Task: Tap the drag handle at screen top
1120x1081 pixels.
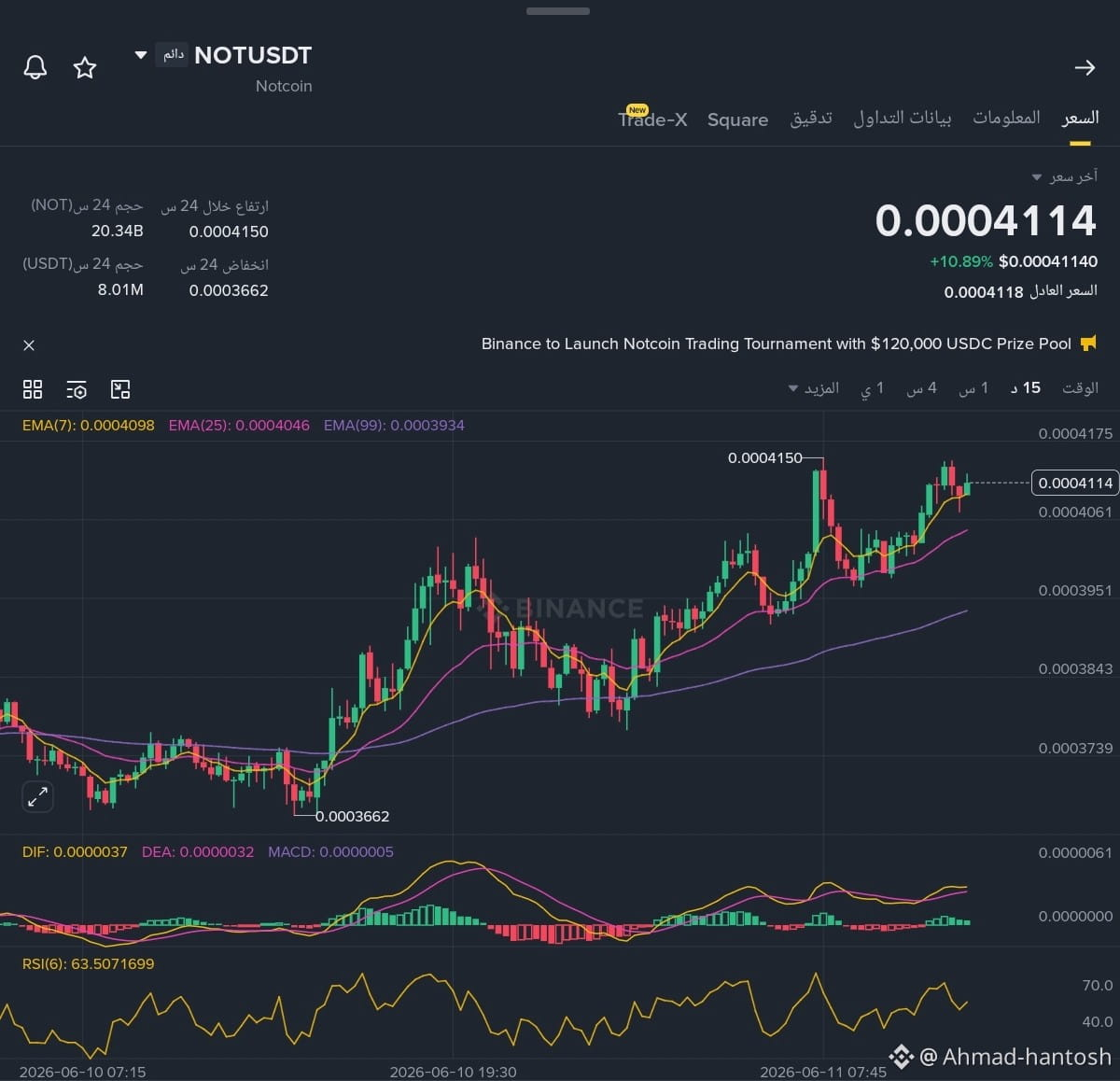Action: (x=558, y=11)
